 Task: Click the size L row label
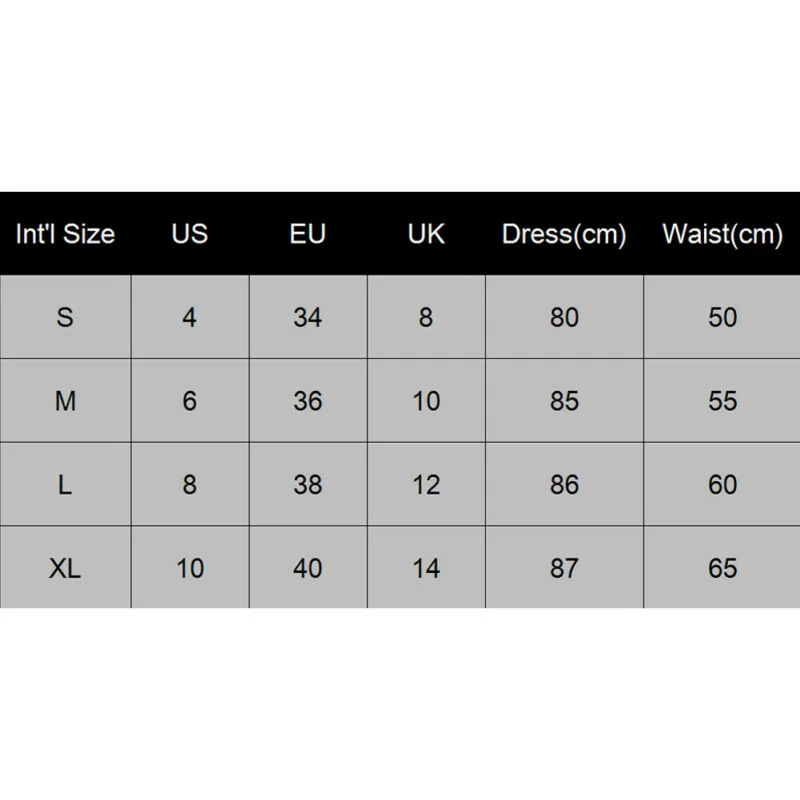65,485
